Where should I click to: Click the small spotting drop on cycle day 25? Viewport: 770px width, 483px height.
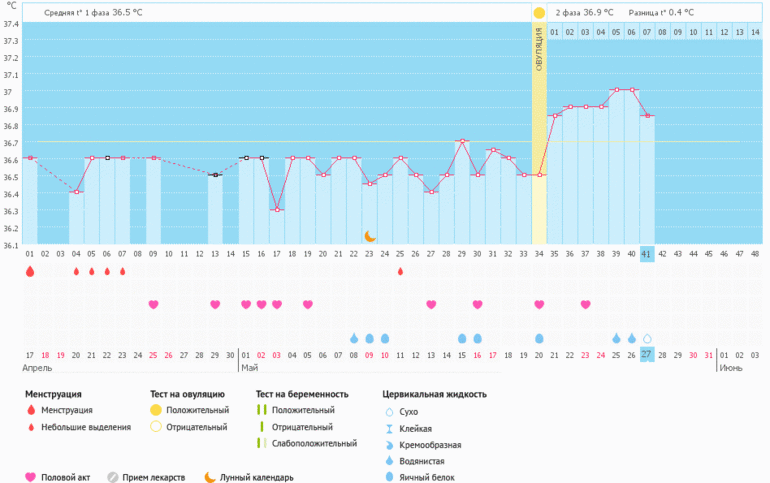coord(400,271)
